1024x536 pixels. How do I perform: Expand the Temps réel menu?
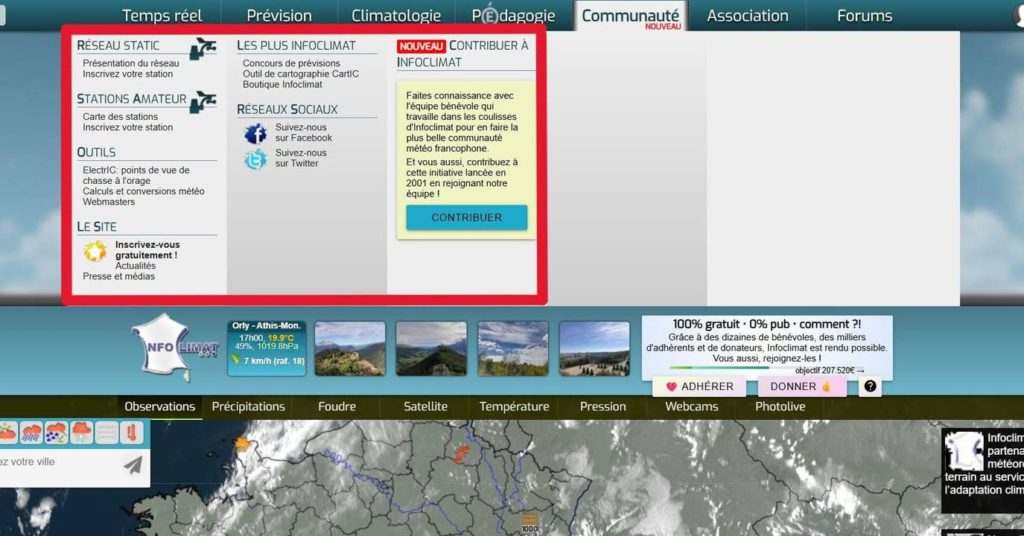[162, 16]
